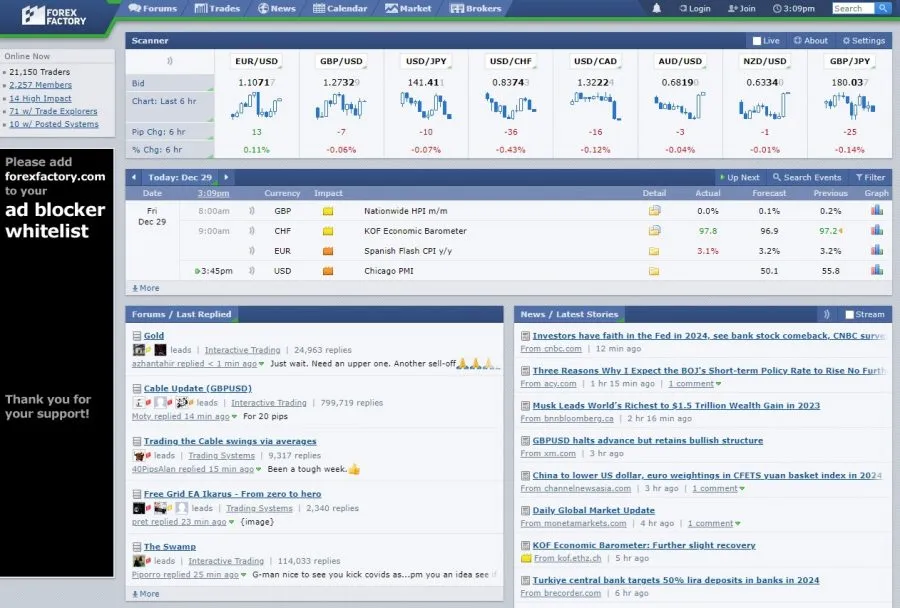Click the orange impact icon for Chicago PMI

point(328,271)
